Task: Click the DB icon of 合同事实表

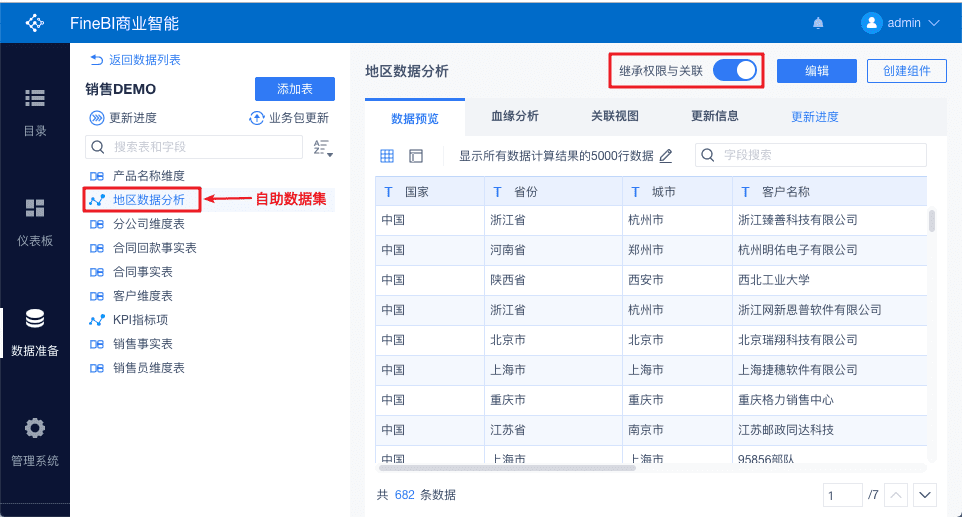Action: (x=97, y=272)
